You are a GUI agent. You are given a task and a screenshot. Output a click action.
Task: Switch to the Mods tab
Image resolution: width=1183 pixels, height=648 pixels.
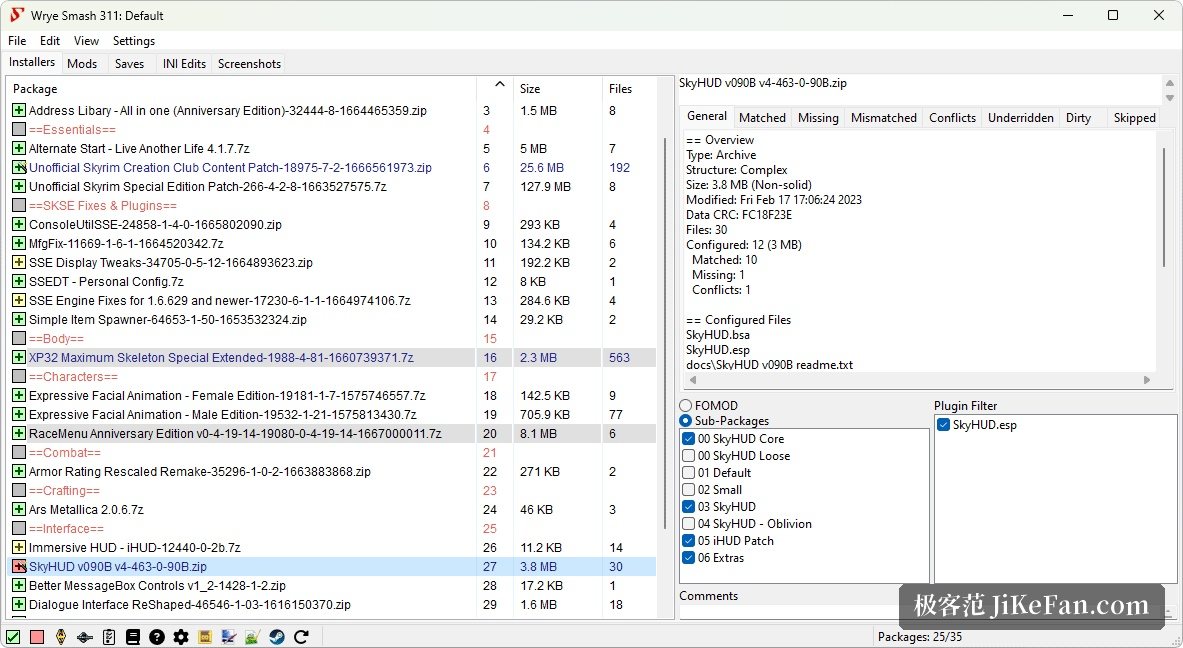[x=82, y=64]
